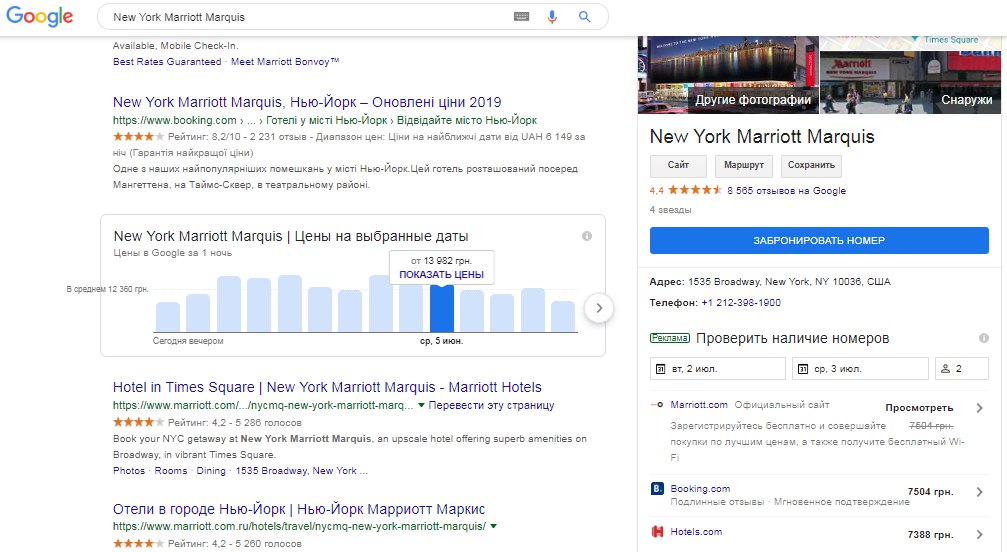Click Просмотреть on the Marriott.com row

(x=919, y=408)
